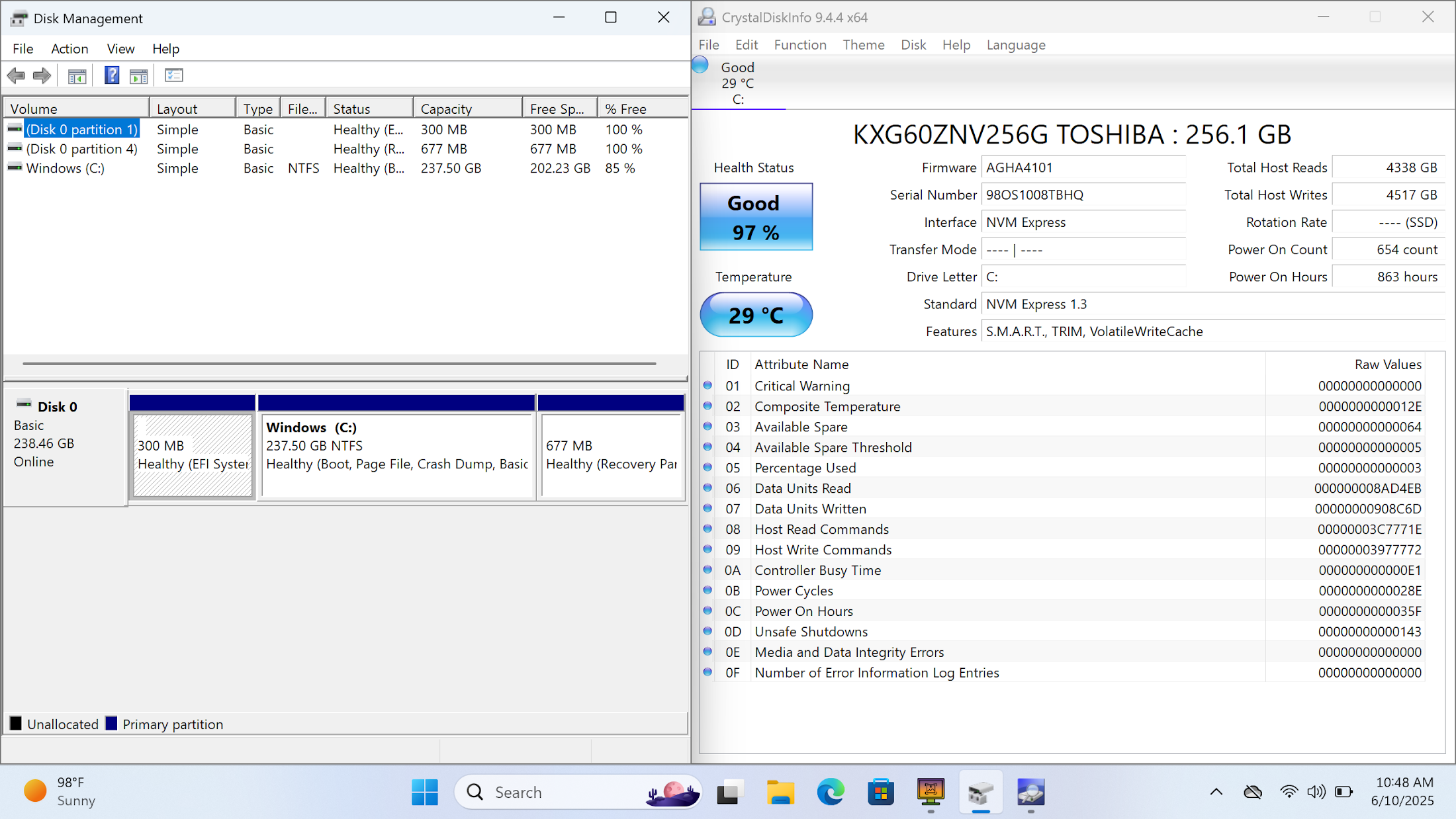Select the (Disk 0 partition 4) volume row

pos(345,148)
